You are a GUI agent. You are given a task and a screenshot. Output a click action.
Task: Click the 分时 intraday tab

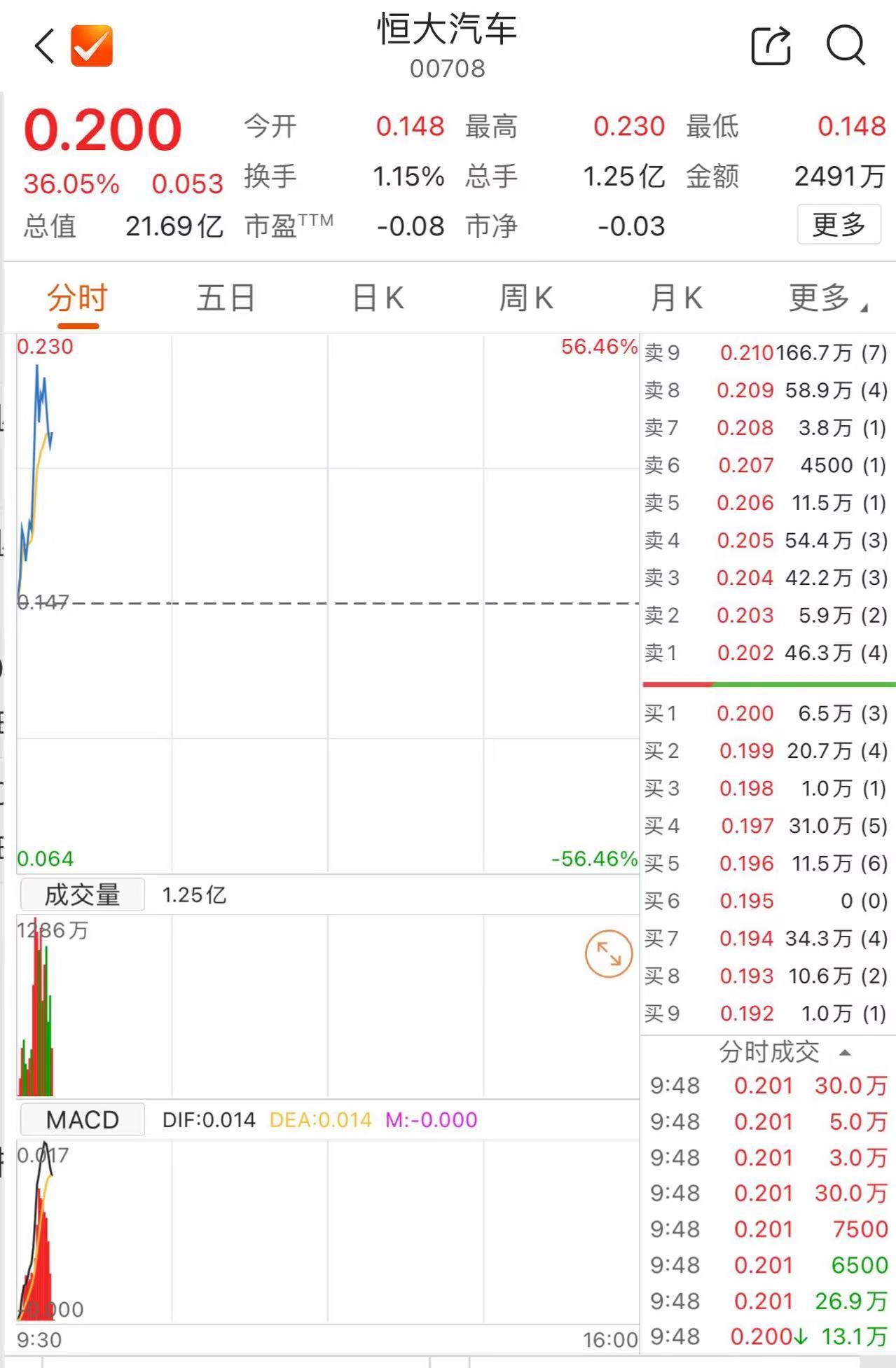(x=78, y=298)
